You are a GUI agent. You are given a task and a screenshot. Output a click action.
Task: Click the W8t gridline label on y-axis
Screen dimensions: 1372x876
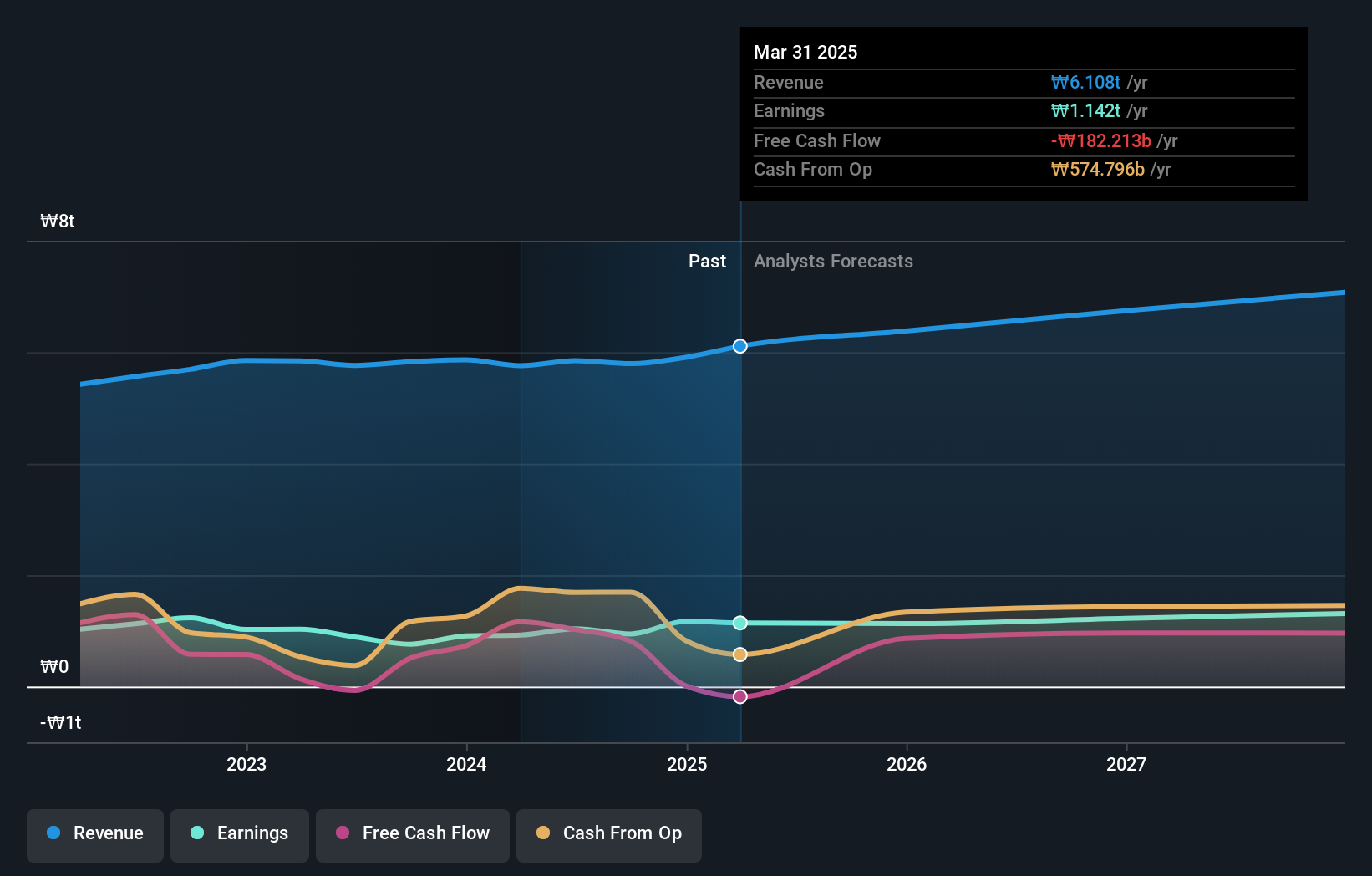point(56,221)
